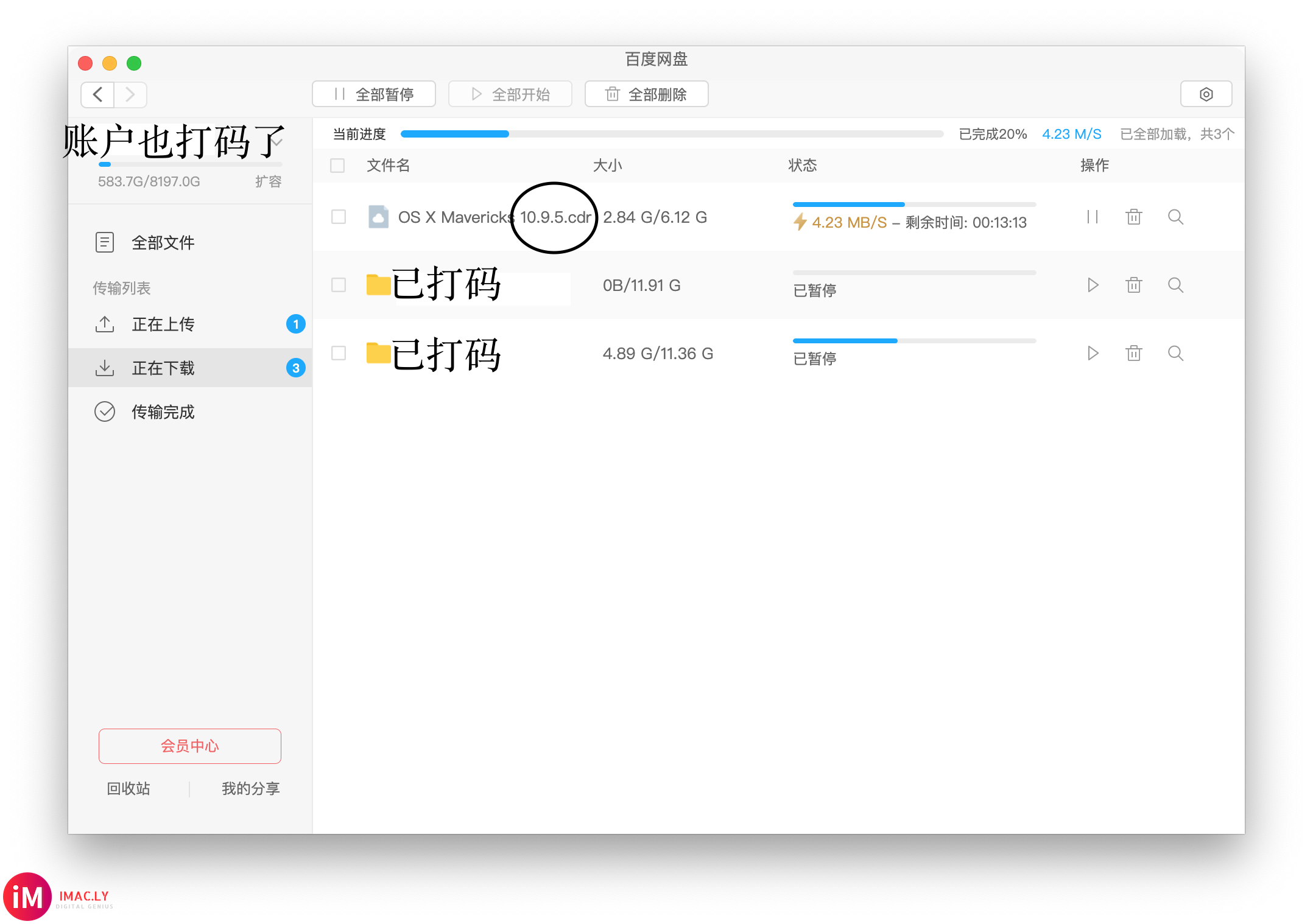Click the 2.84 G/6.12 G size text
This screenshot has width=1313, height=924.
[x=655, y=217]
